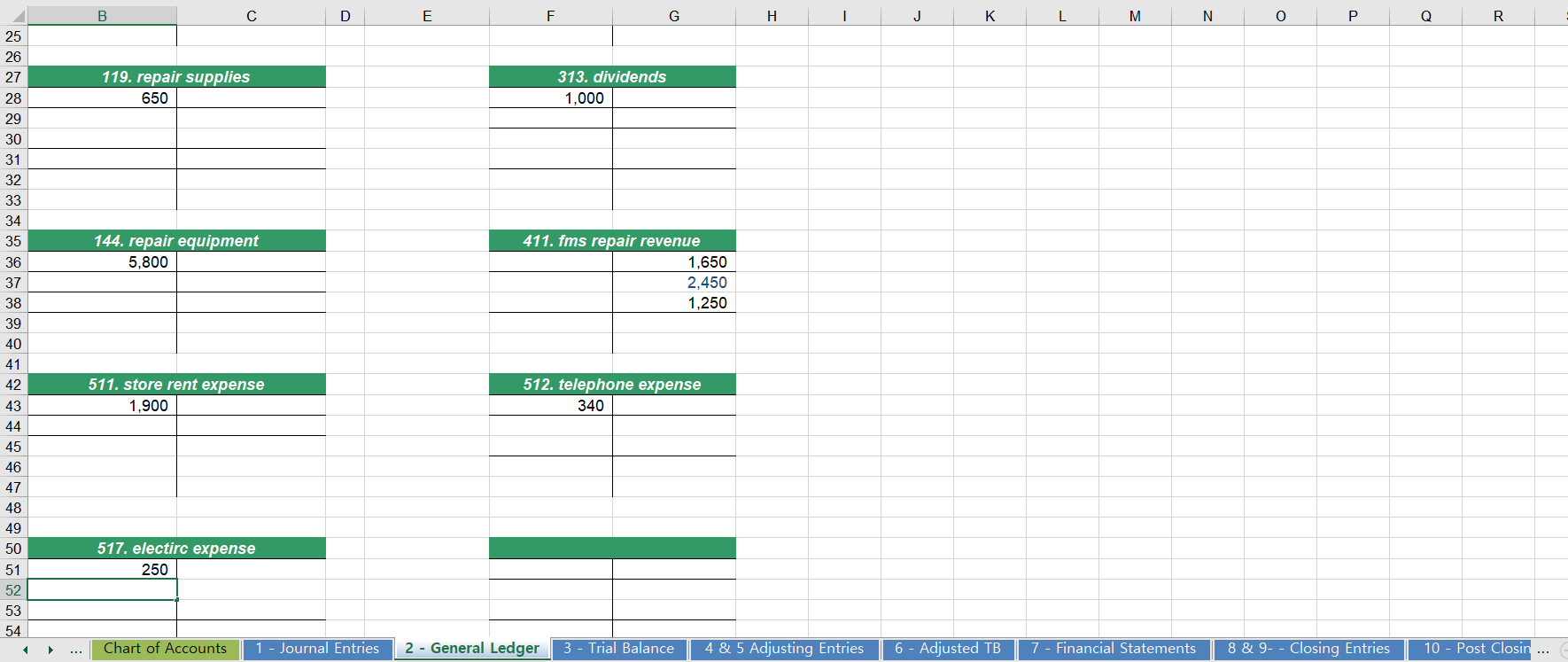Select column R by its header
Screen dimensions: 1568x662
(x=1498, y=16)
